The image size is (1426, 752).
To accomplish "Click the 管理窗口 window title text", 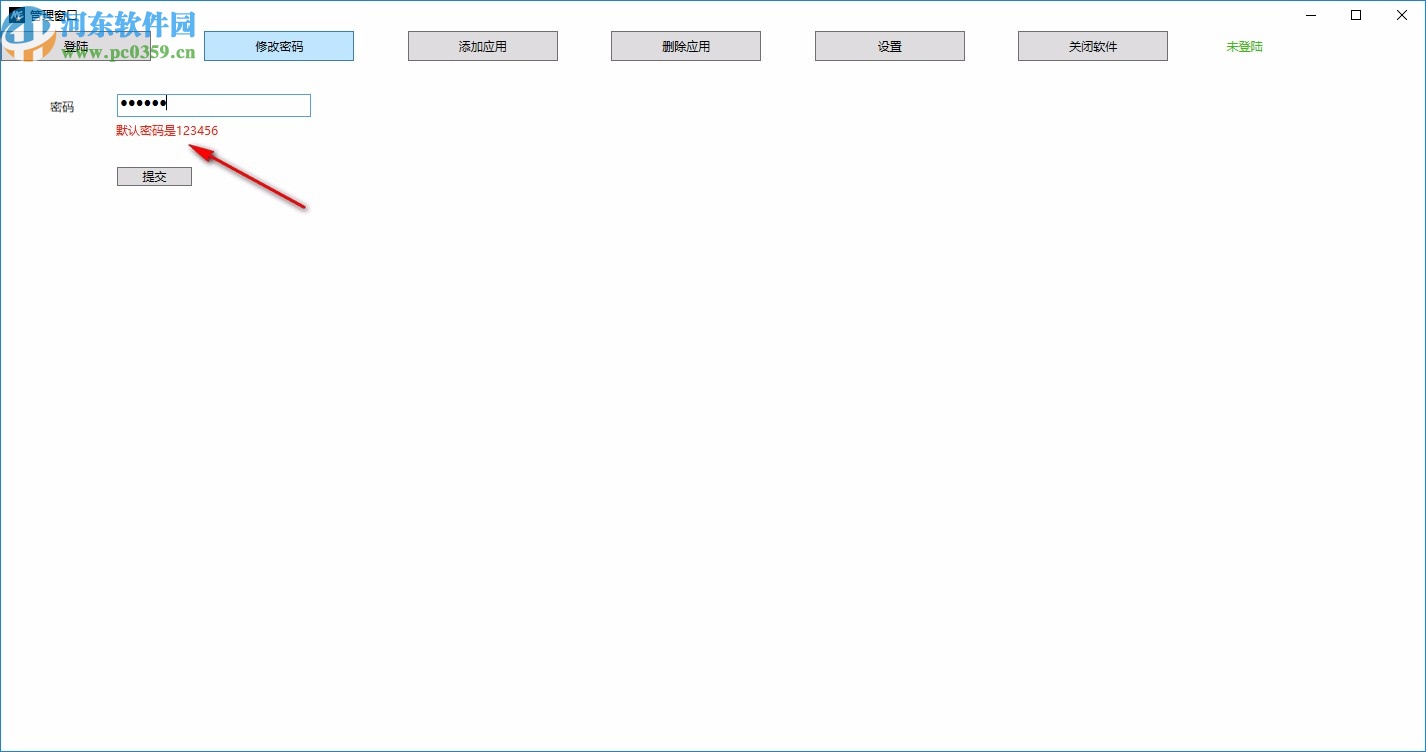I will pos(50,14).
